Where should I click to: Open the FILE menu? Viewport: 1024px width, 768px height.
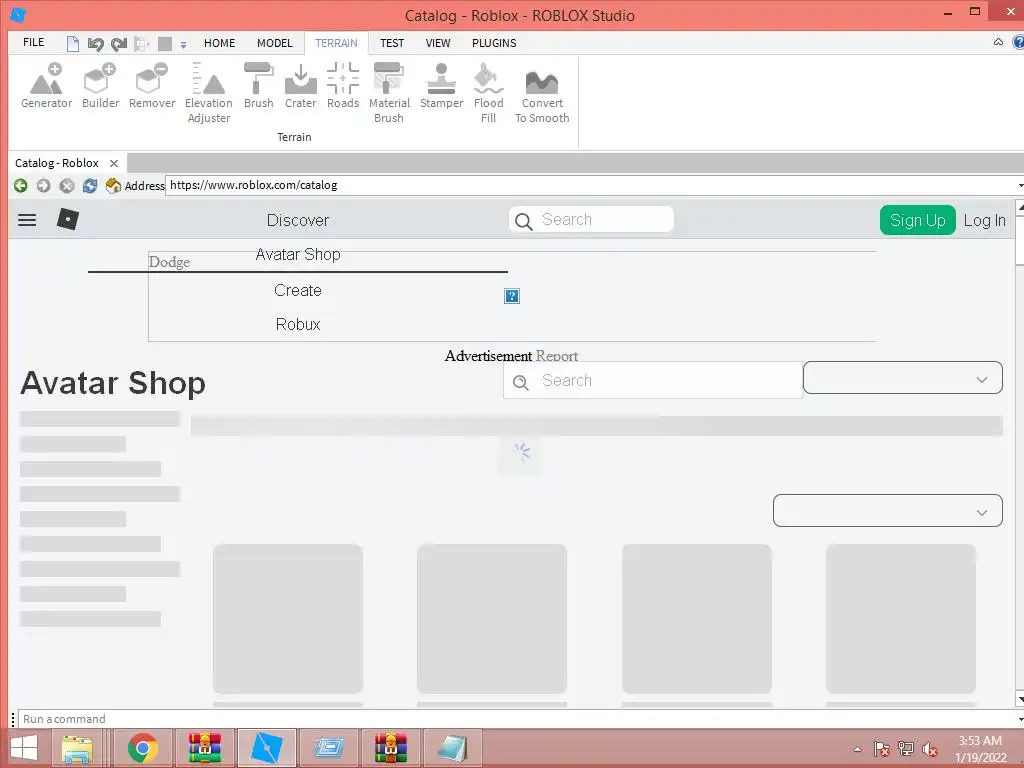33,42
